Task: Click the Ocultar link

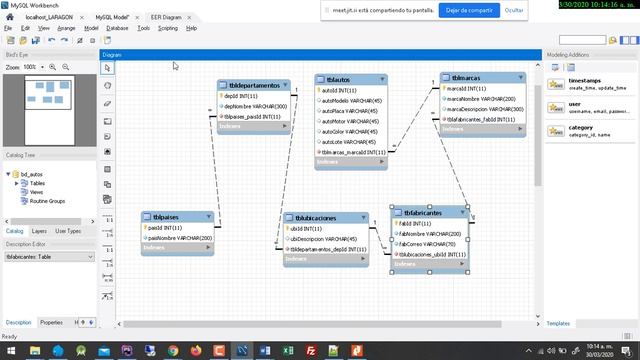Action: [514, 10]
